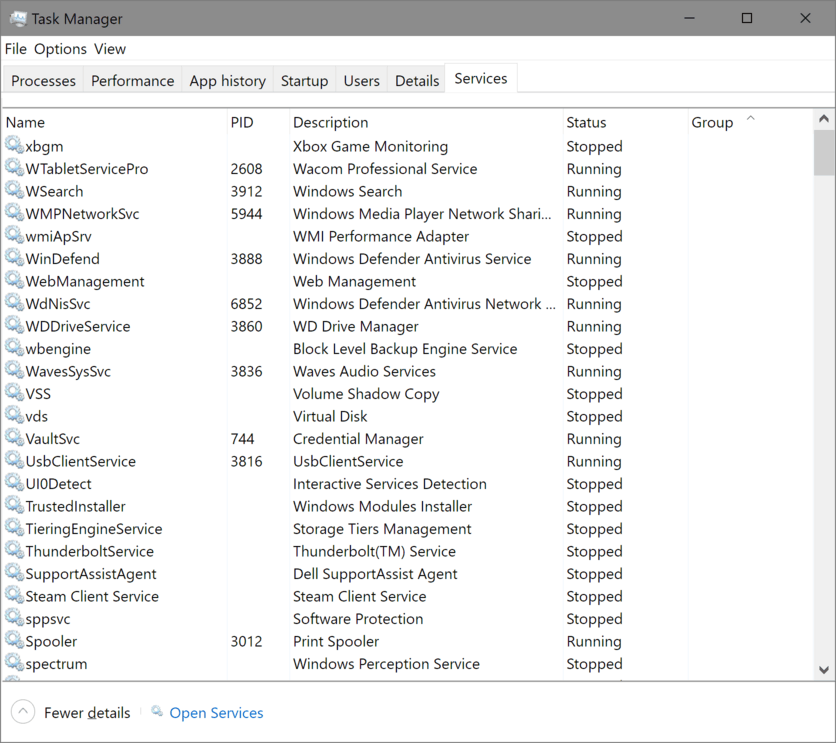Click the TieringEngineService gear icon
Viewport: 836px width, 743px height.
click(x=14, y=528)
